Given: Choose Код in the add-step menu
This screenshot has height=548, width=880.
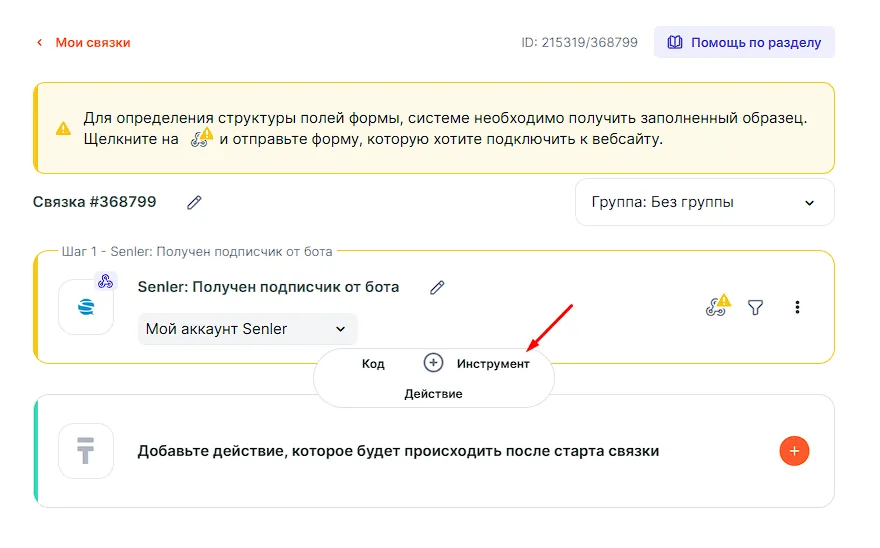Looking at the screenshot, I should (x=373, y=364).
